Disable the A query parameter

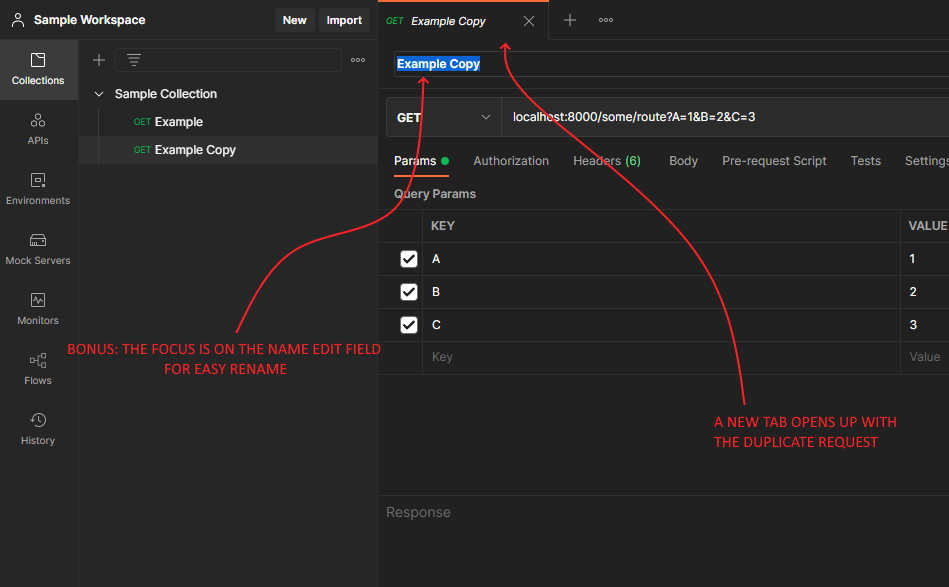tap(408, 258)
